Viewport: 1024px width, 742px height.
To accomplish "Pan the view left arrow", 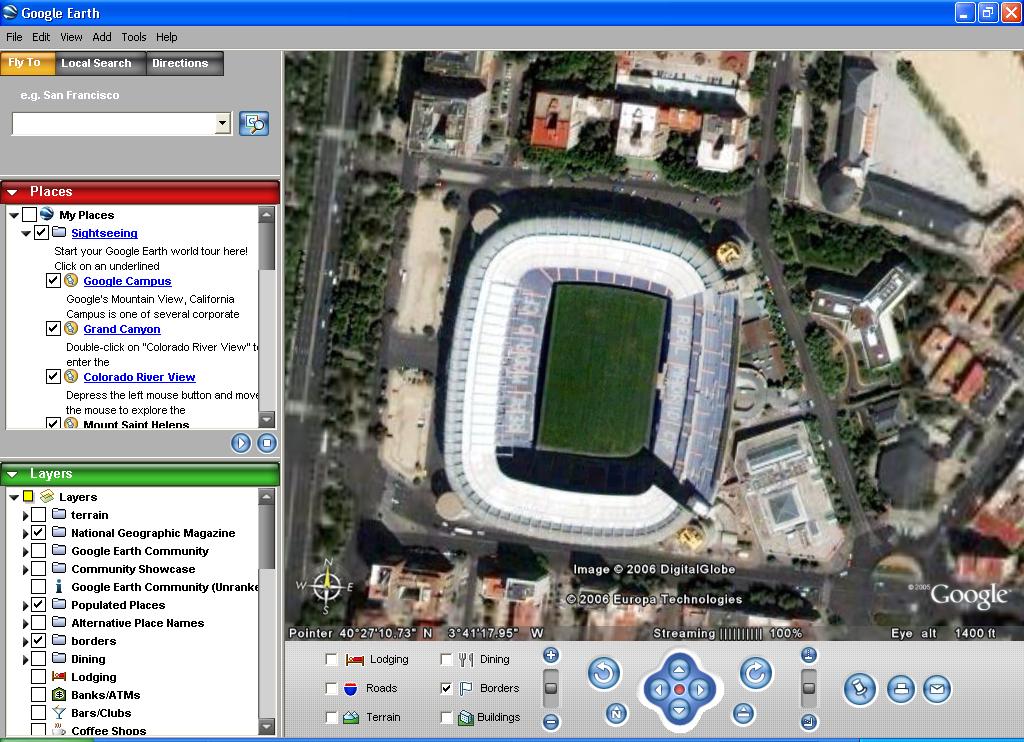I will [x=659, y=690].
